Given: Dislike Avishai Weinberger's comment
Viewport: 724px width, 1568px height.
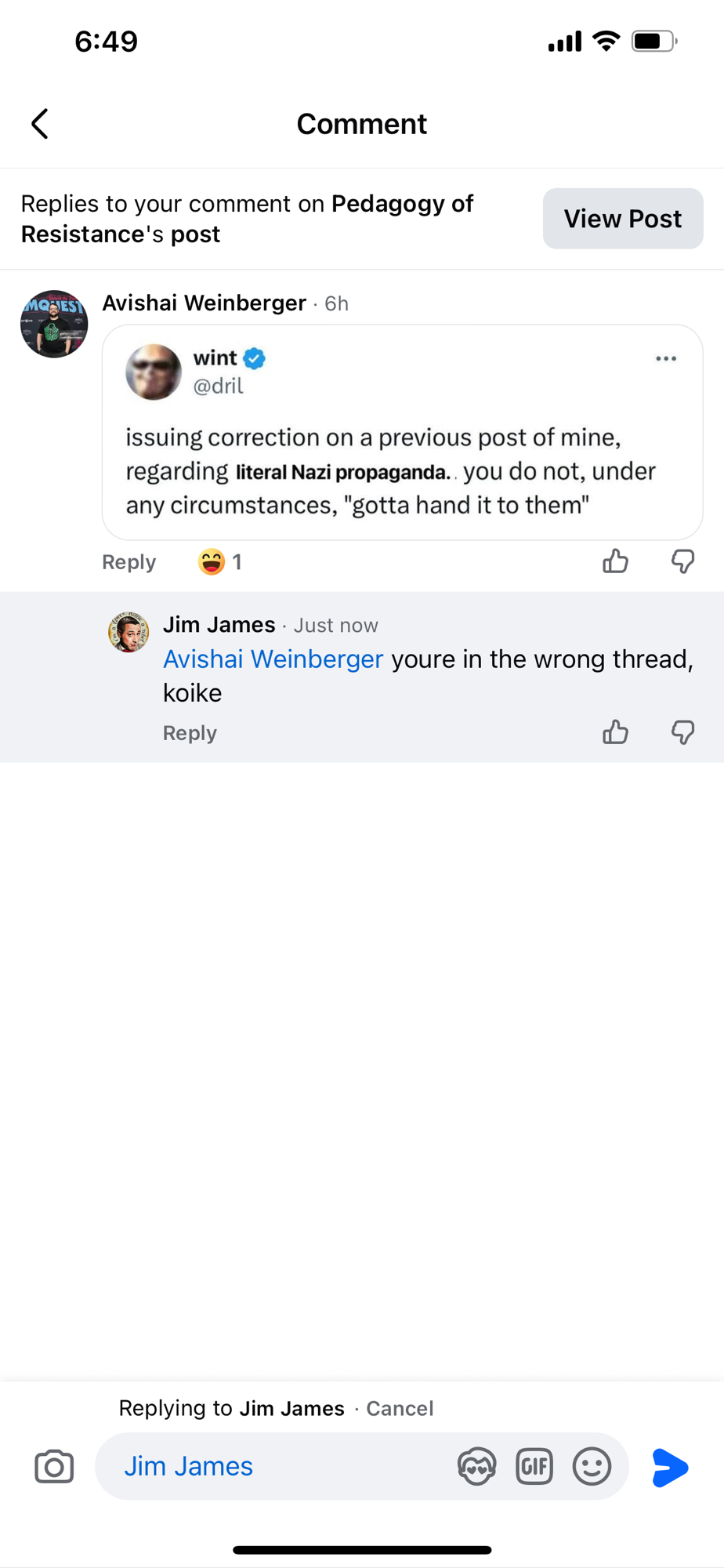Looking at the screenshot, I should pyautogui.click(x=682, y=561).
